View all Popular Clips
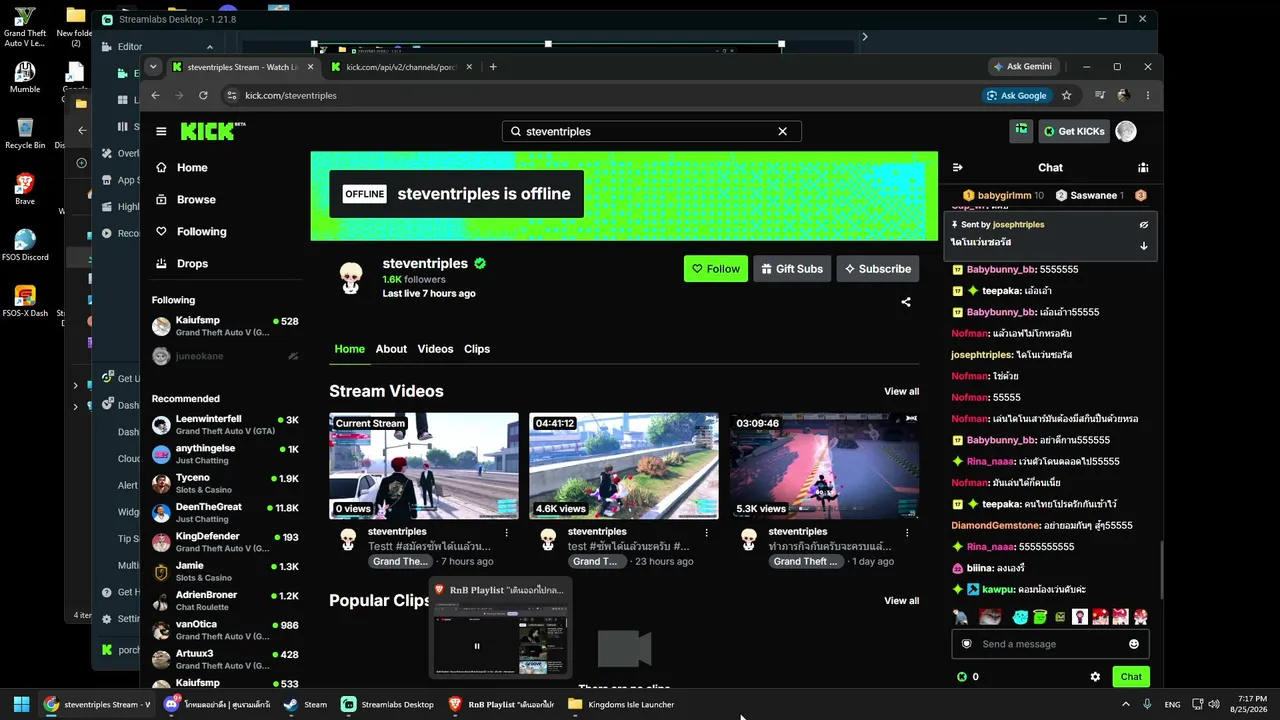 pos(901,601)
